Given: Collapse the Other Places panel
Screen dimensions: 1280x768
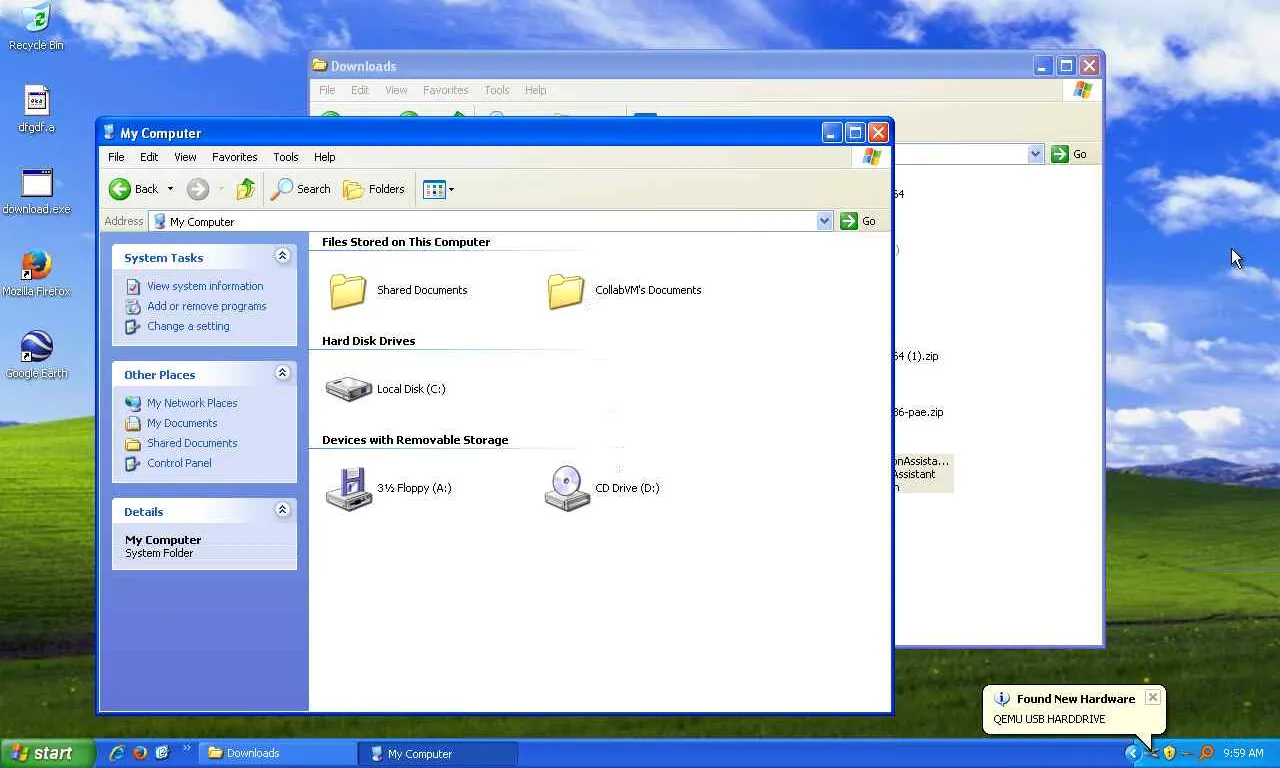Looking at the screenshot, I should [x=282, y=373].
